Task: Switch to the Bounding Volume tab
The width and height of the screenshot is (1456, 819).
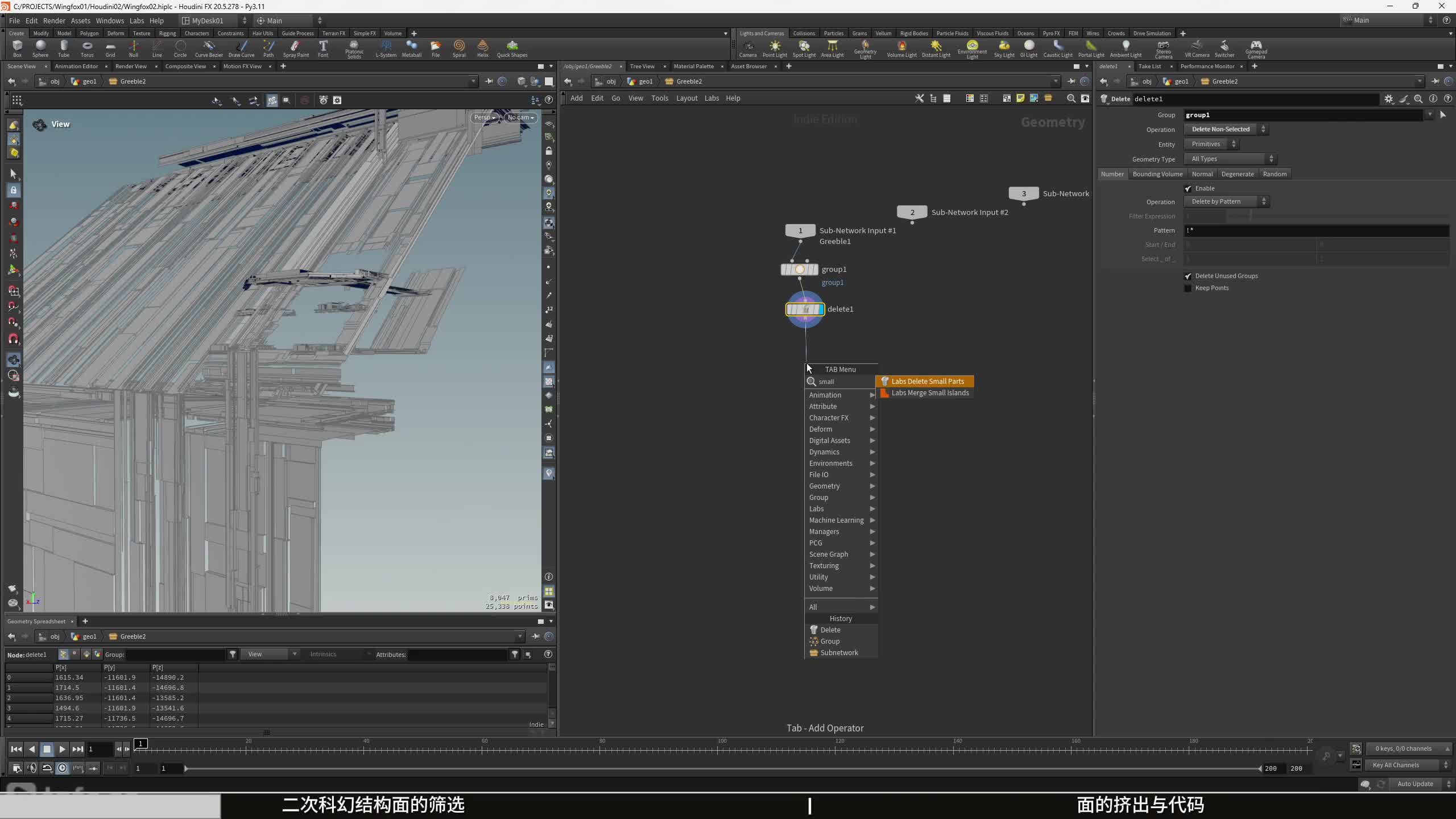Action: click(1157, 174)
